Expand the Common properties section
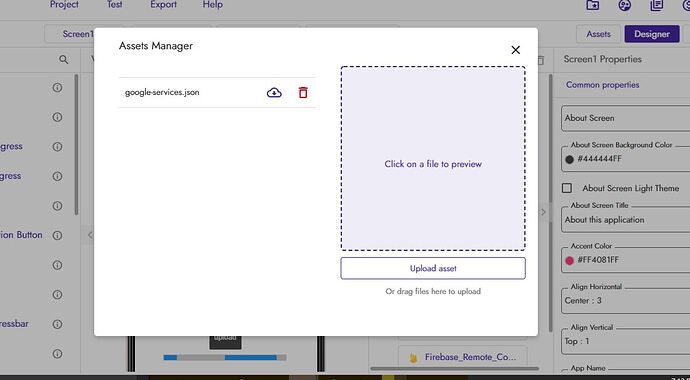This screenshot has height=380, width=690. coord(602,85)
